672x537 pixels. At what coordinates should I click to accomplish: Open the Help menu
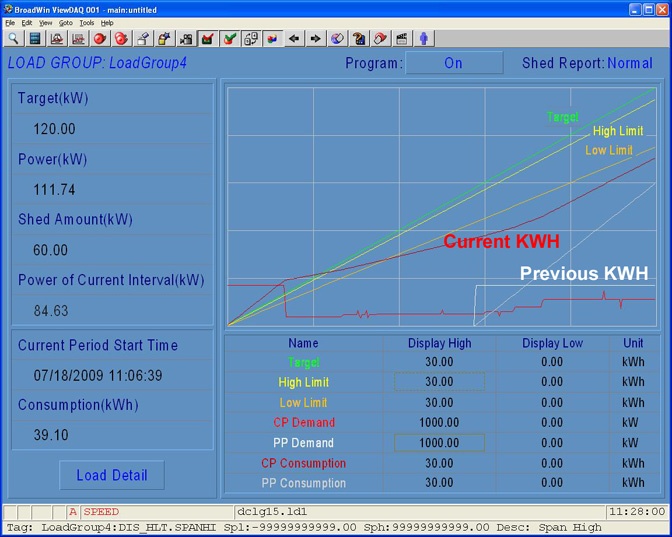[107, 22]
